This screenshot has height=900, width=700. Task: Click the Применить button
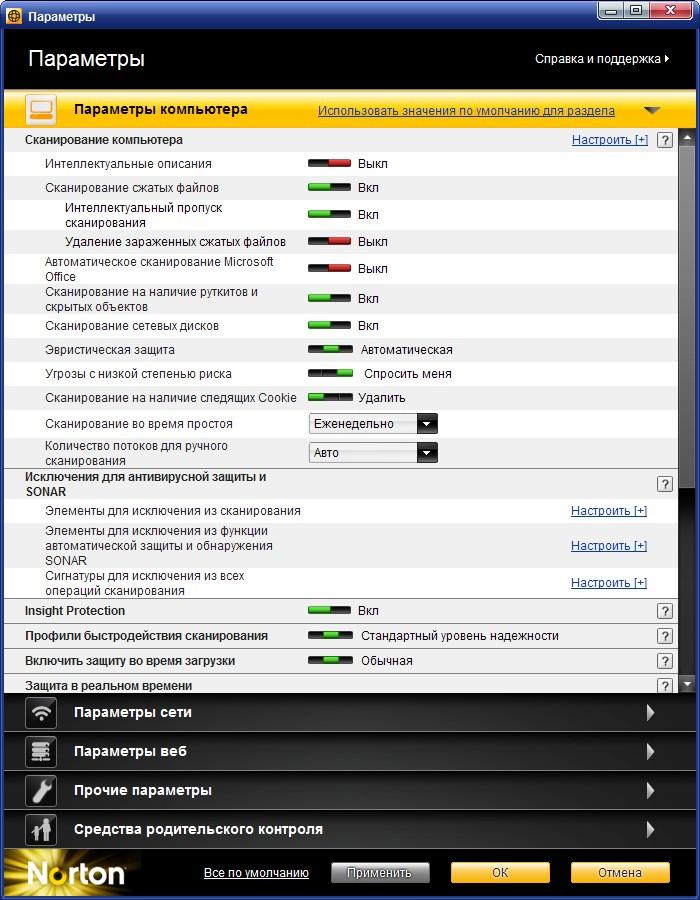click(380, 872)
